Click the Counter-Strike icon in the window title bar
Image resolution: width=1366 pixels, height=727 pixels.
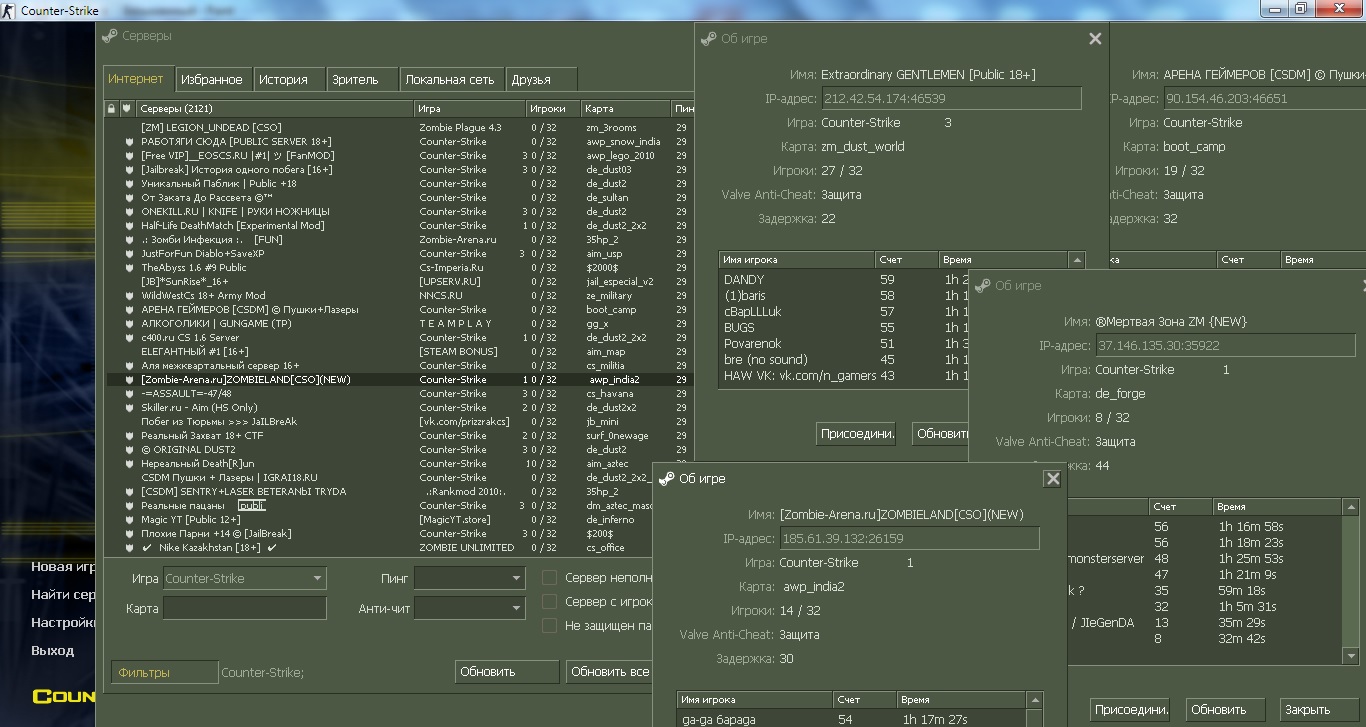click(x=10, y=10)
